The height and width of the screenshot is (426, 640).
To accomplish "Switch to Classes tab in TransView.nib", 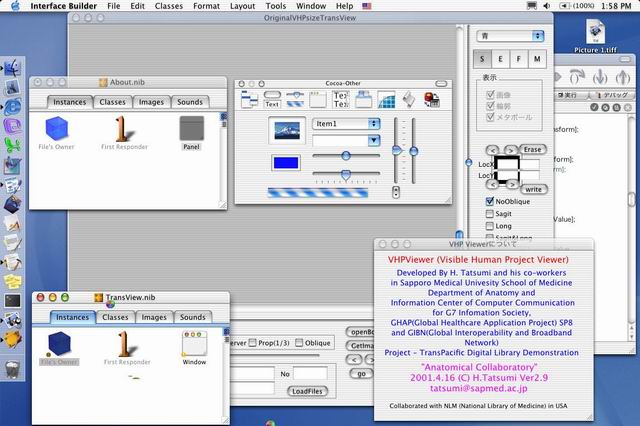I will tap(115, 317).
